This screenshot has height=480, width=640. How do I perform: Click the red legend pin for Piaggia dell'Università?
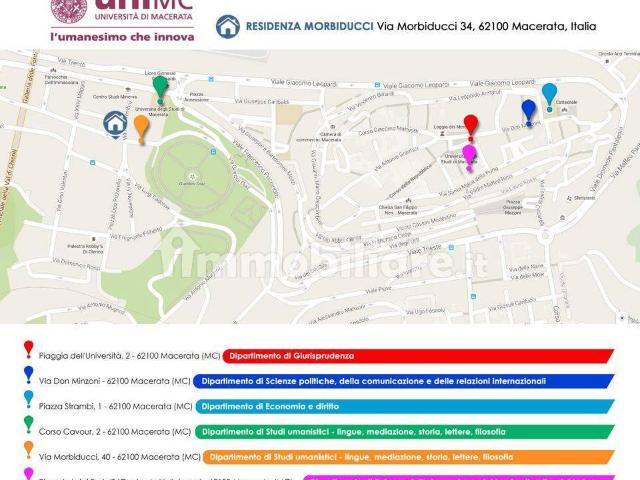point(29,350)
